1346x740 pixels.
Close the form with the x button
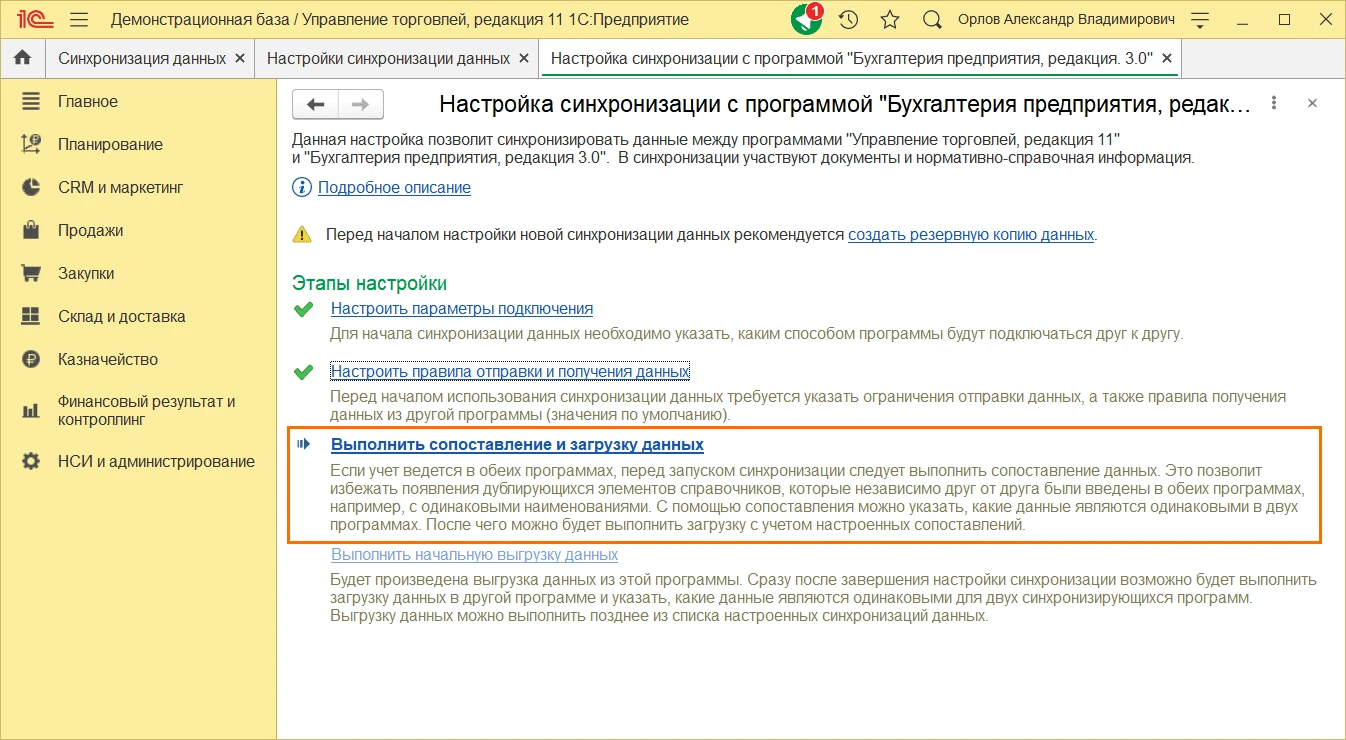(x=1313, y=103)
